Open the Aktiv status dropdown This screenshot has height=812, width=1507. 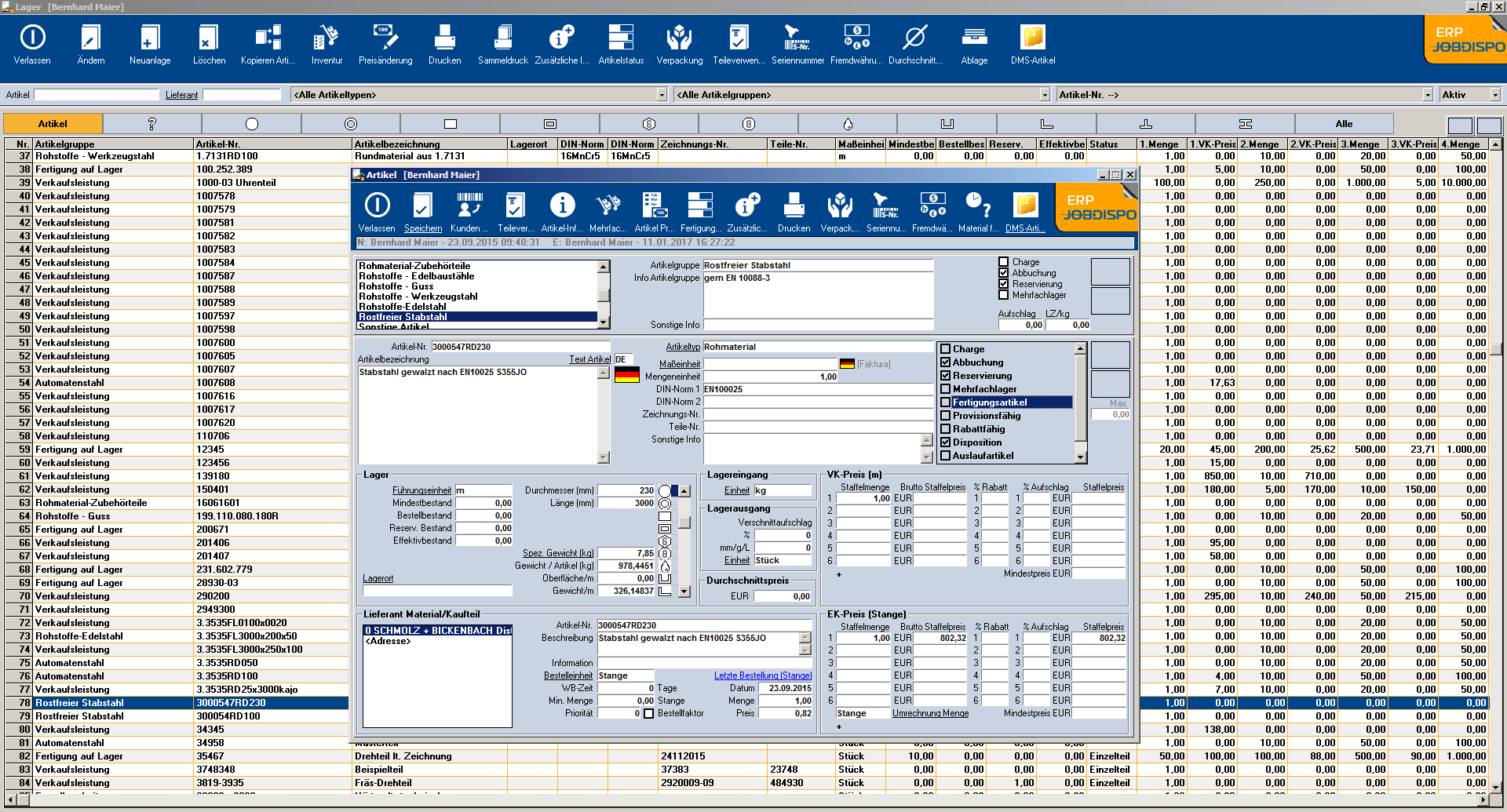tap(1494, 94)
